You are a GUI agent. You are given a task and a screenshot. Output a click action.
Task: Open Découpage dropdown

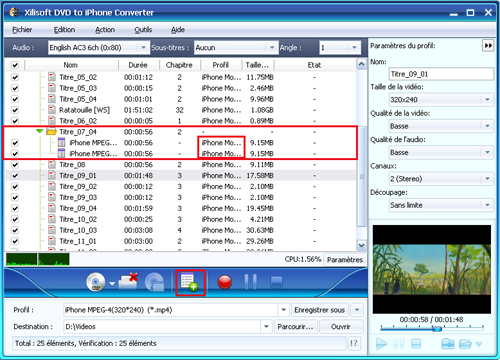pos(487,205)
